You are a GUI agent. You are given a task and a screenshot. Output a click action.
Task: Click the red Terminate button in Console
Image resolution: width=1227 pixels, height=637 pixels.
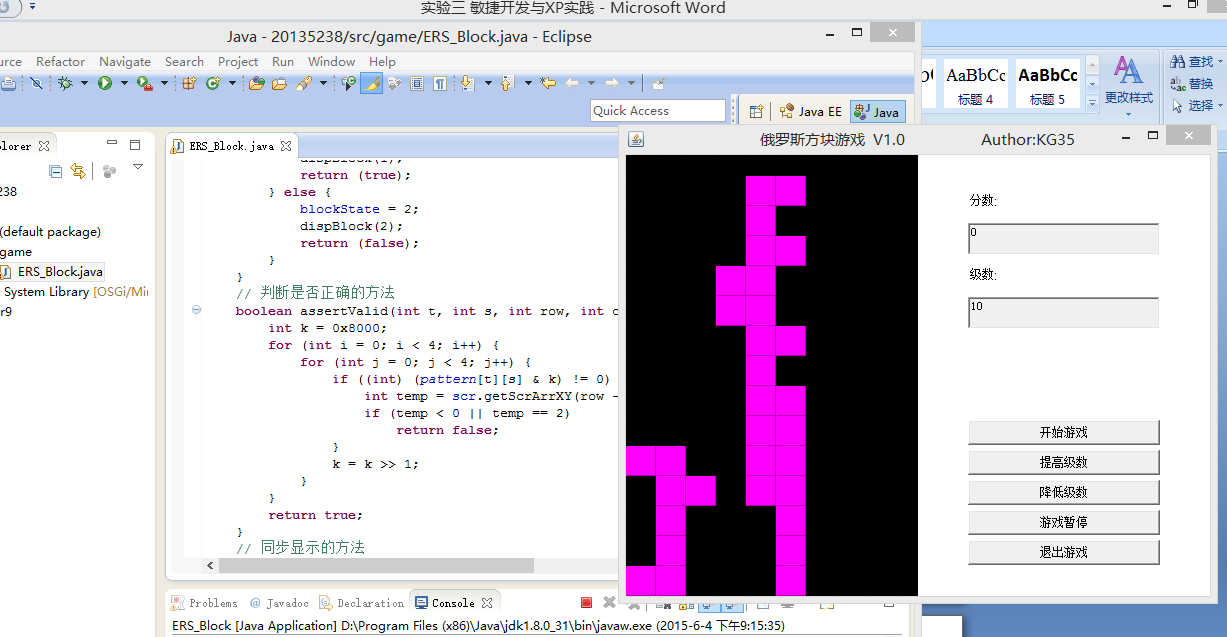[586, 603]
